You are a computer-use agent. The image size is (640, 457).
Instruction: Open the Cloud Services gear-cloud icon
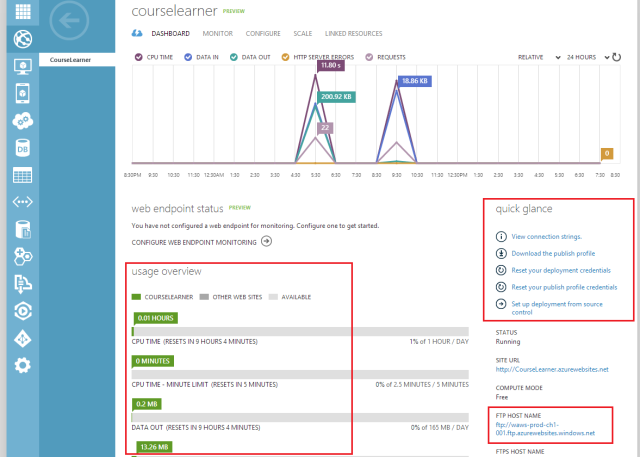click(x=23, y=120)
